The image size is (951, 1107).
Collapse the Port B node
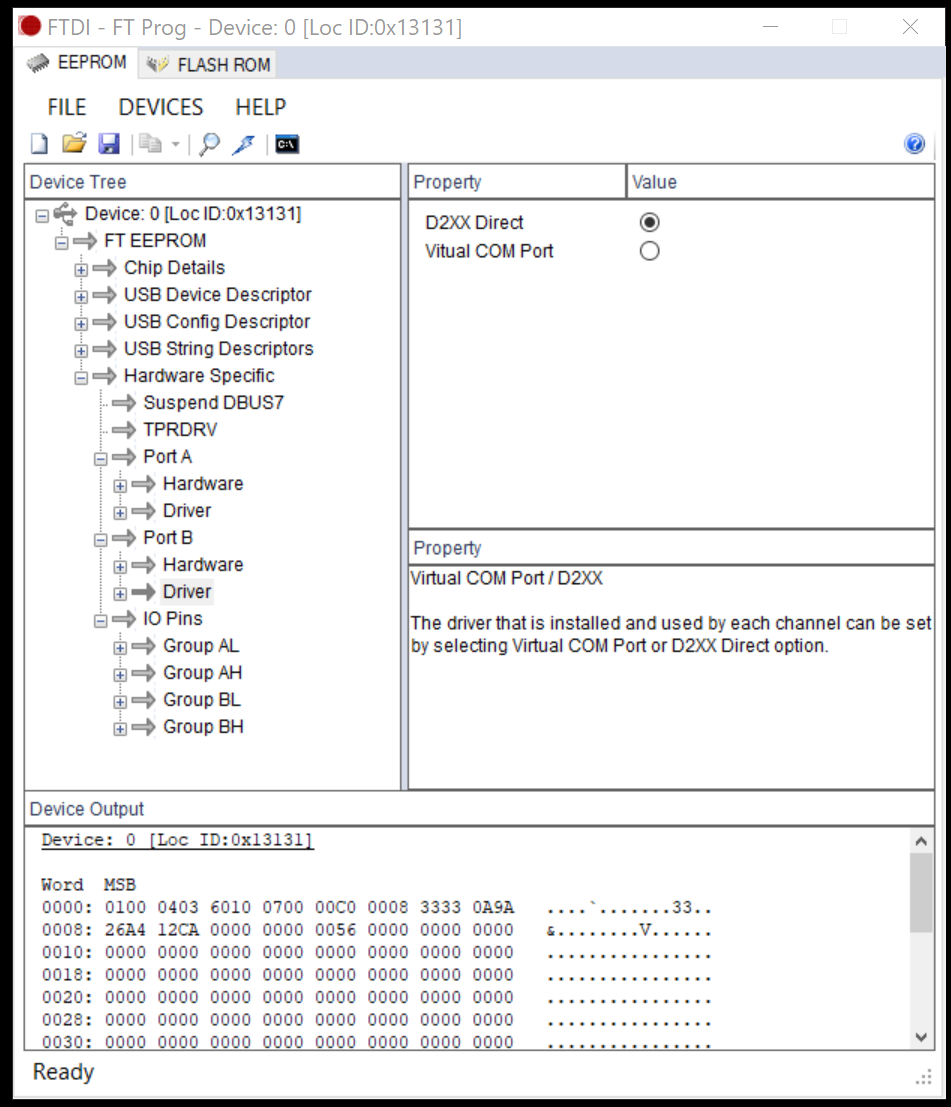(x=101, y=539)
